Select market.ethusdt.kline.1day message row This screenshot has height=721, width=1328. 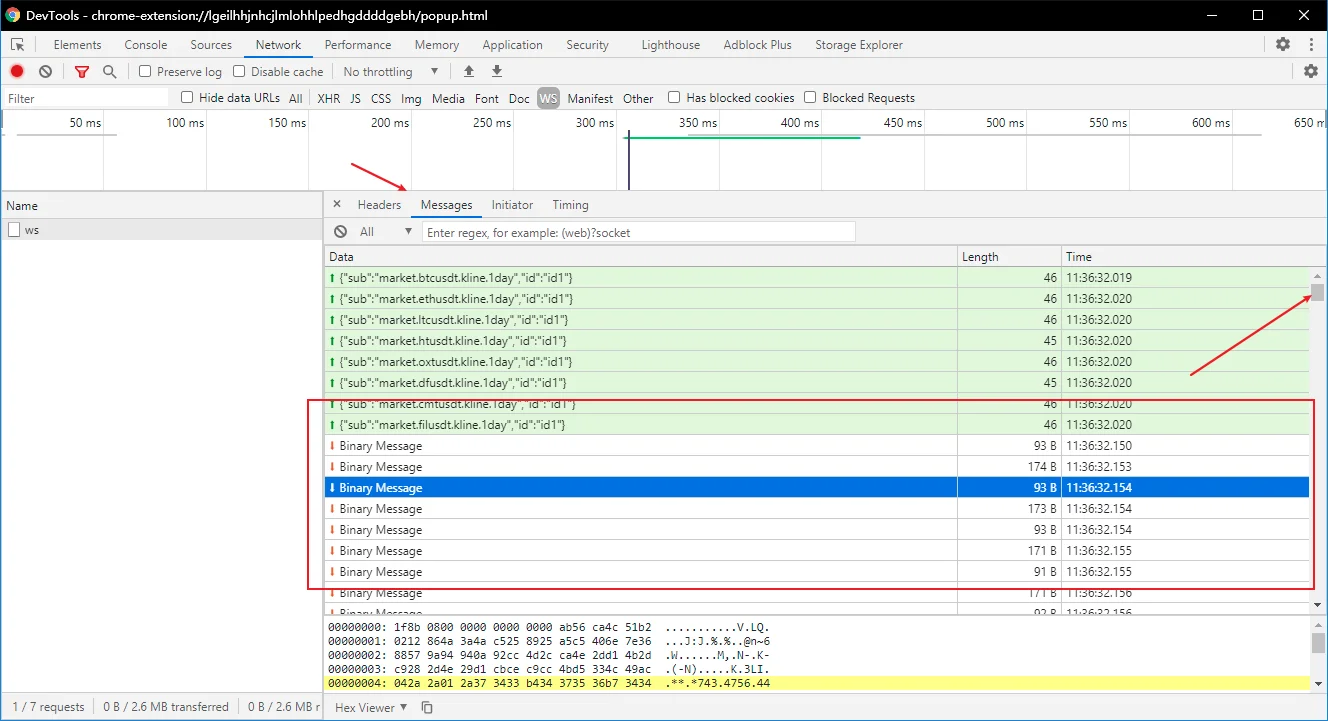817,298
